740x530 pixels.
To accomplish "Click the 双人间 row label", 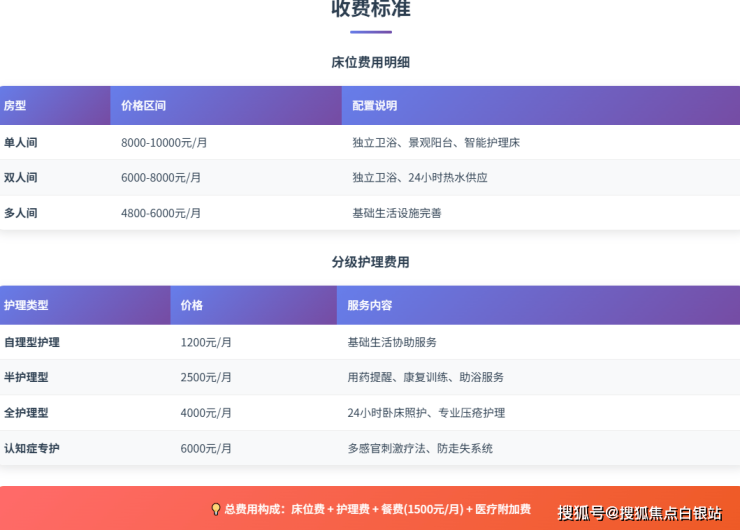I will [x=21, y=178].
